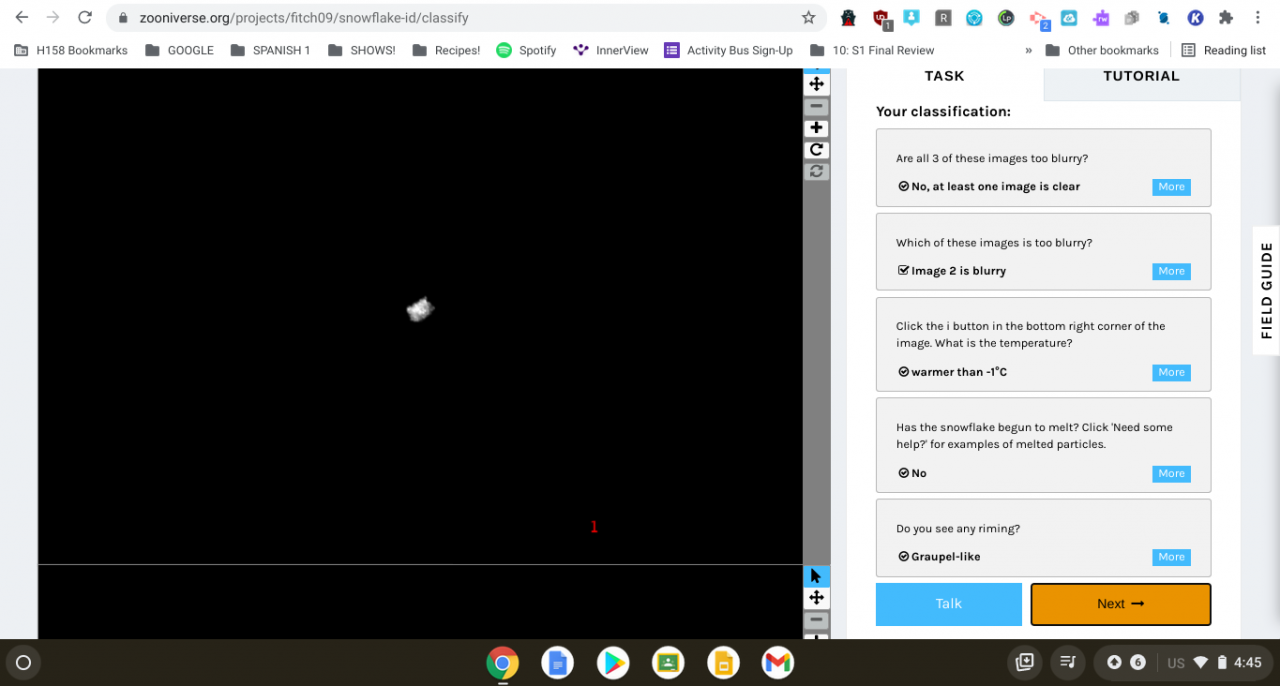The height and width of the screenshot is (686, 1280).
Task: Reload the Zooniverse page
Action: coord(85,18)
